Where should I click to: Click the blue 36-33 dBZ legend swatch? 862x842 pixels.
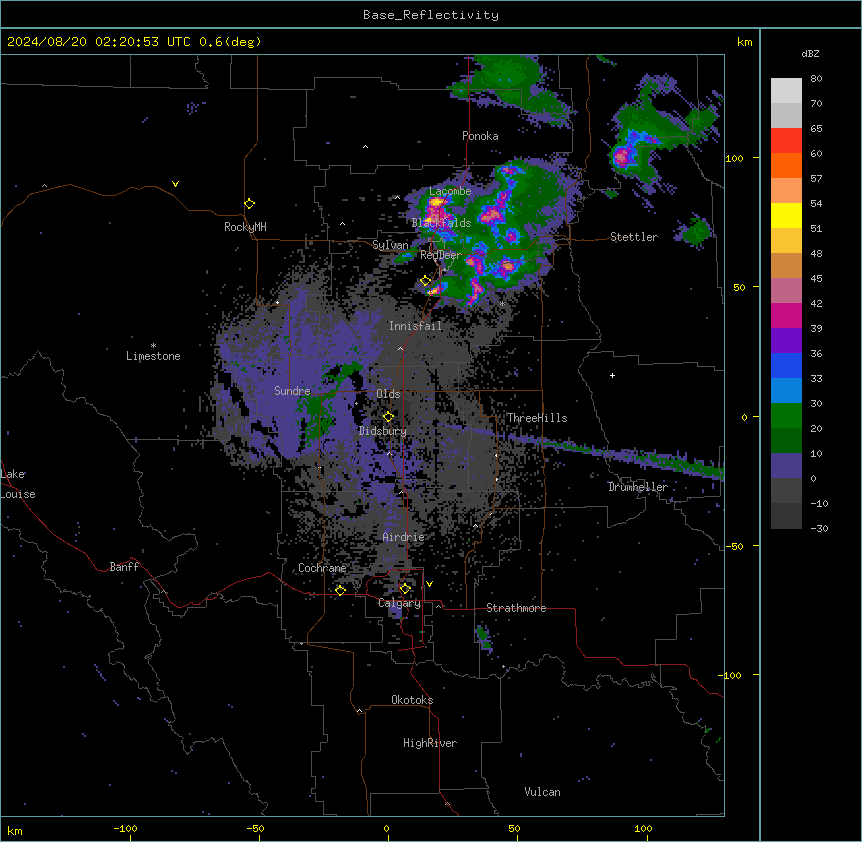[x=786, y=365]
